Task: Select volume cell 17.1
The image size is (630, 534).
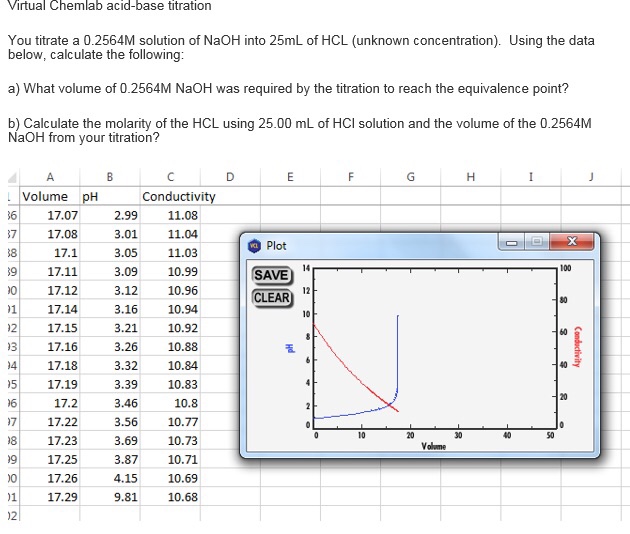Action: tap(49, 253)
